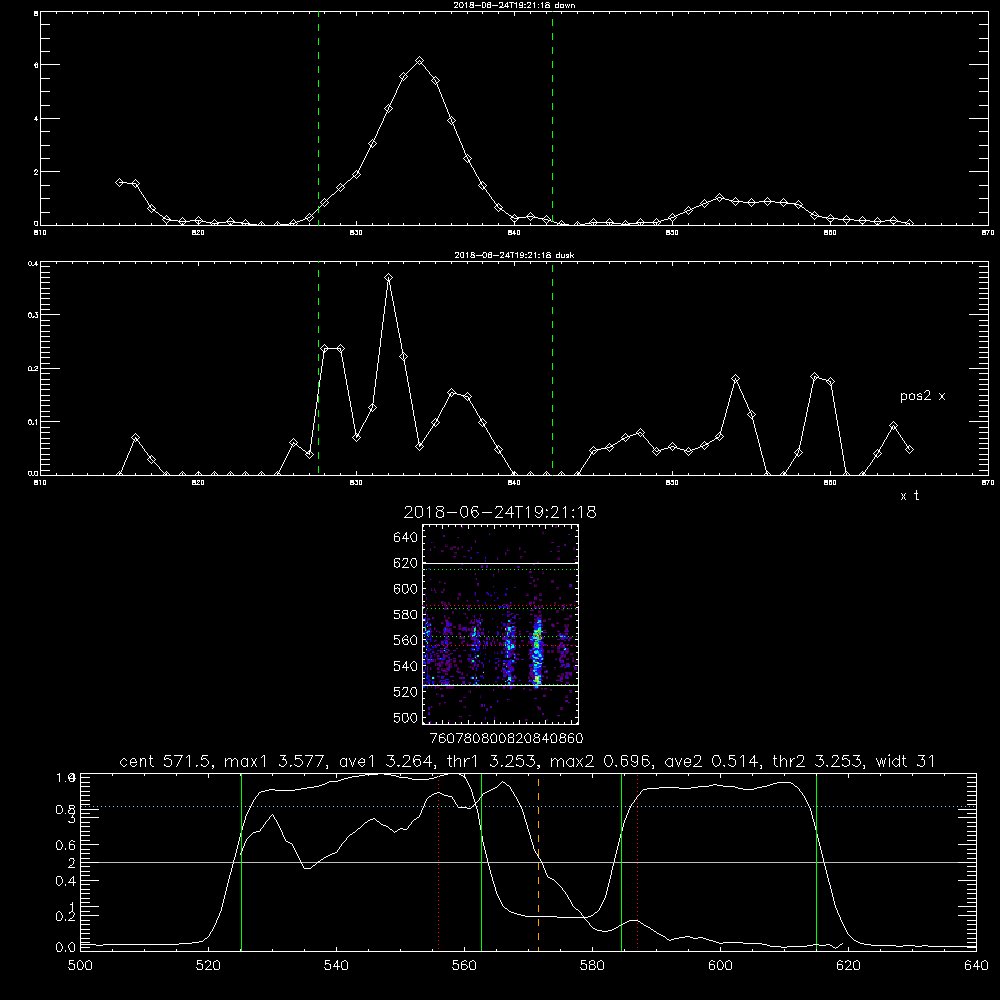The image size is (1000, 1000).
Task: Click the y-axis label 640 beside spectrogram
Action: pyautogui.click(x=405, y=538)
